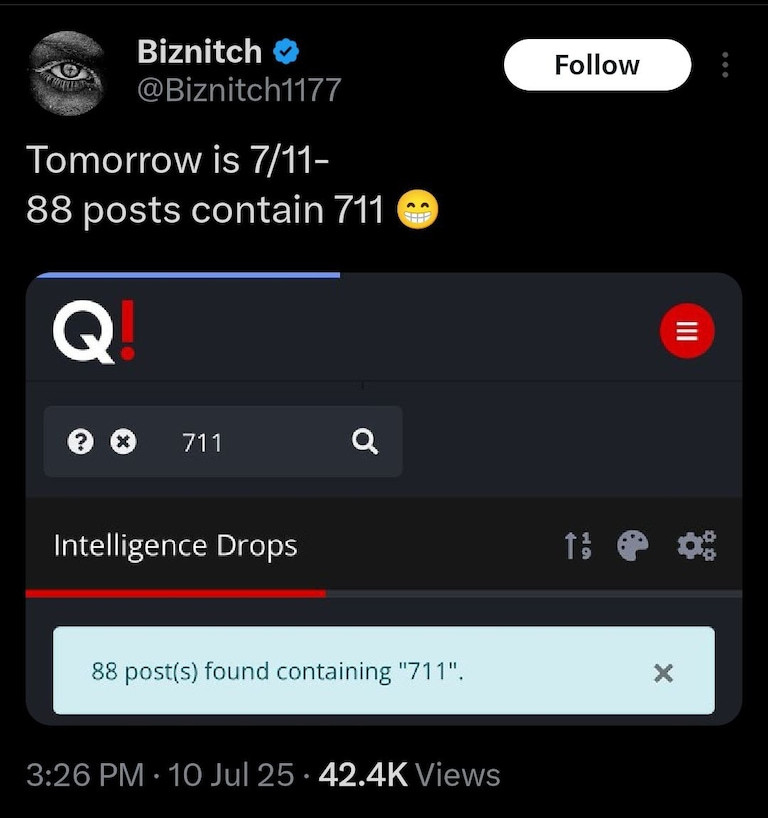This screenshot has width=768, height=818.
Task: Click the Follow button
Action: coord(597,66)
